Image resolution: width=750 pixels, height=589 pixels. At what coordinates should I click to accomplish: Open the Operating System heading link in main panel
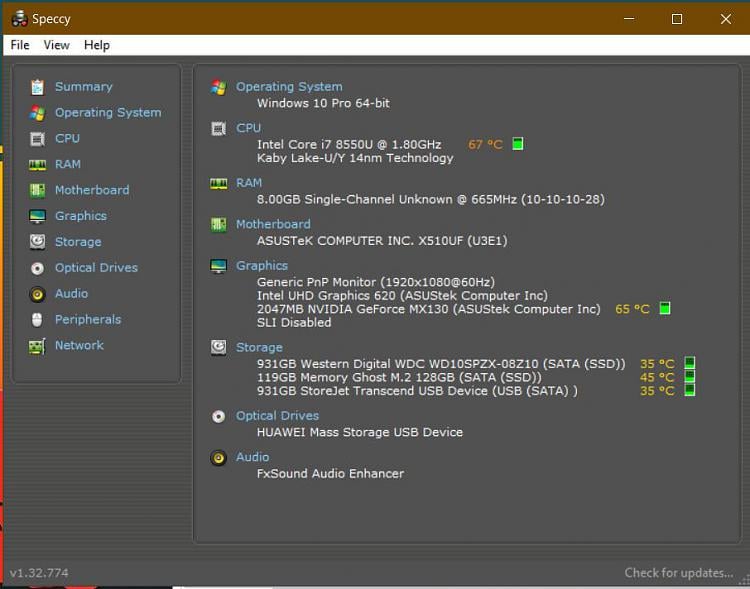point(289,87)
